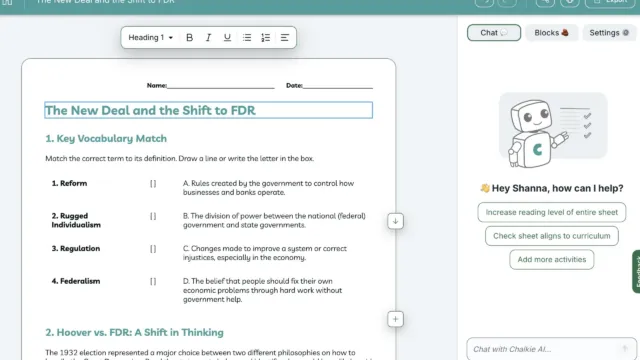Toggle italic formatting

tap(208, 38)
